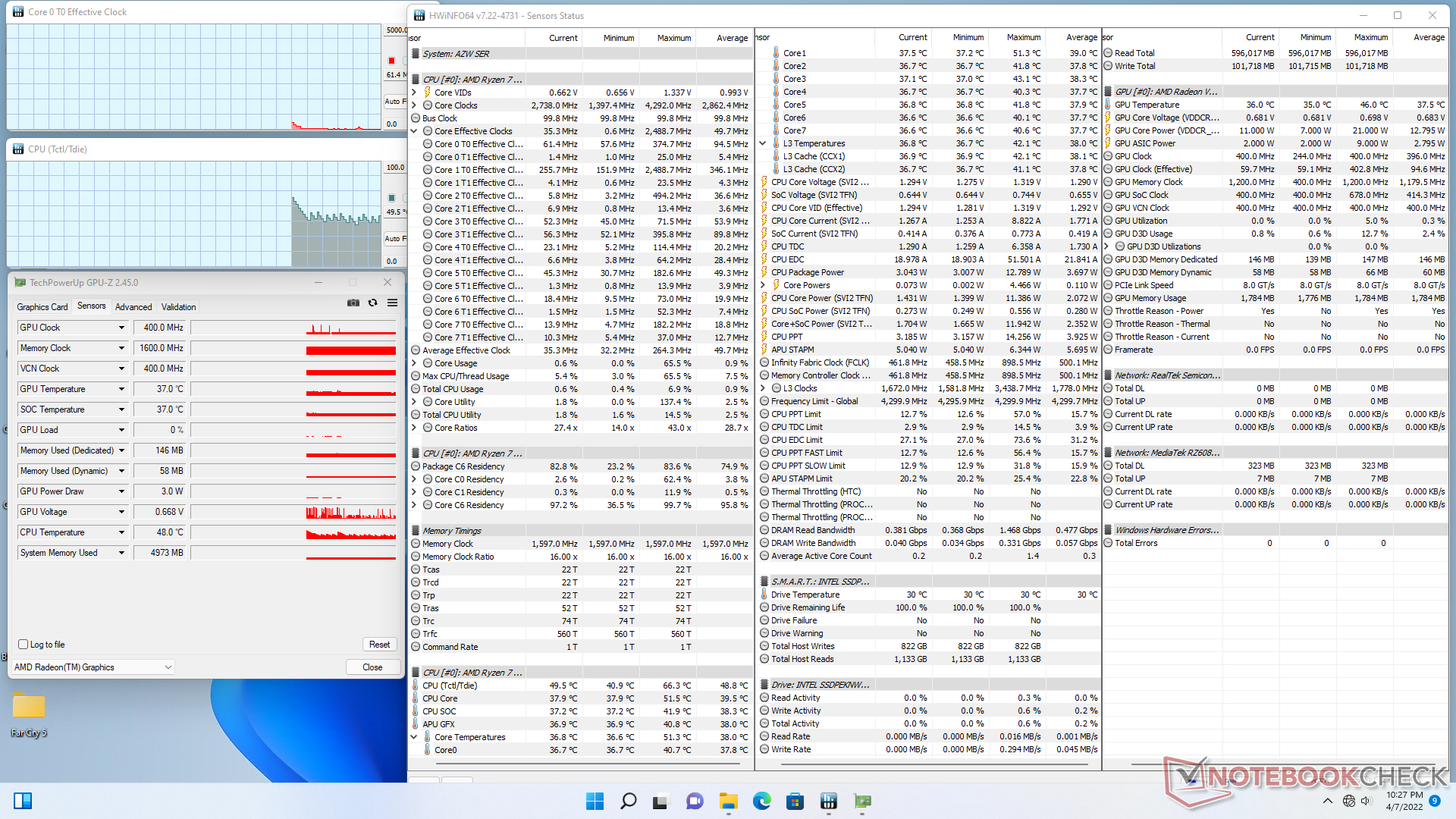This screenshot has width=1456, height=819.
Task: Click sensor icon beside Bus Clock row
Action: coord(416,118)
